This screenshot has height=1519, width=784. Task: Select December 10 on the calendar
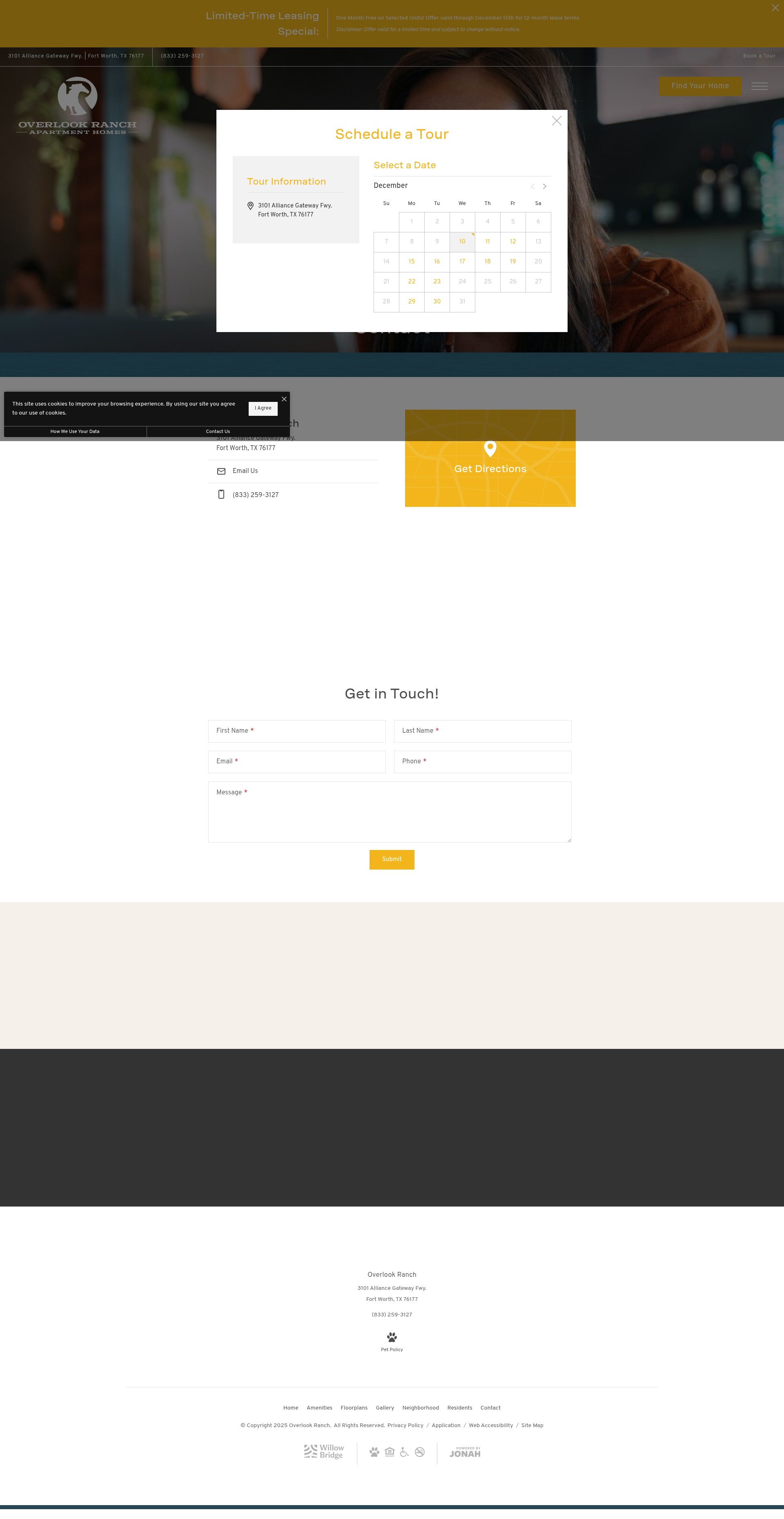pyautogui.click(x=462, y=242)
